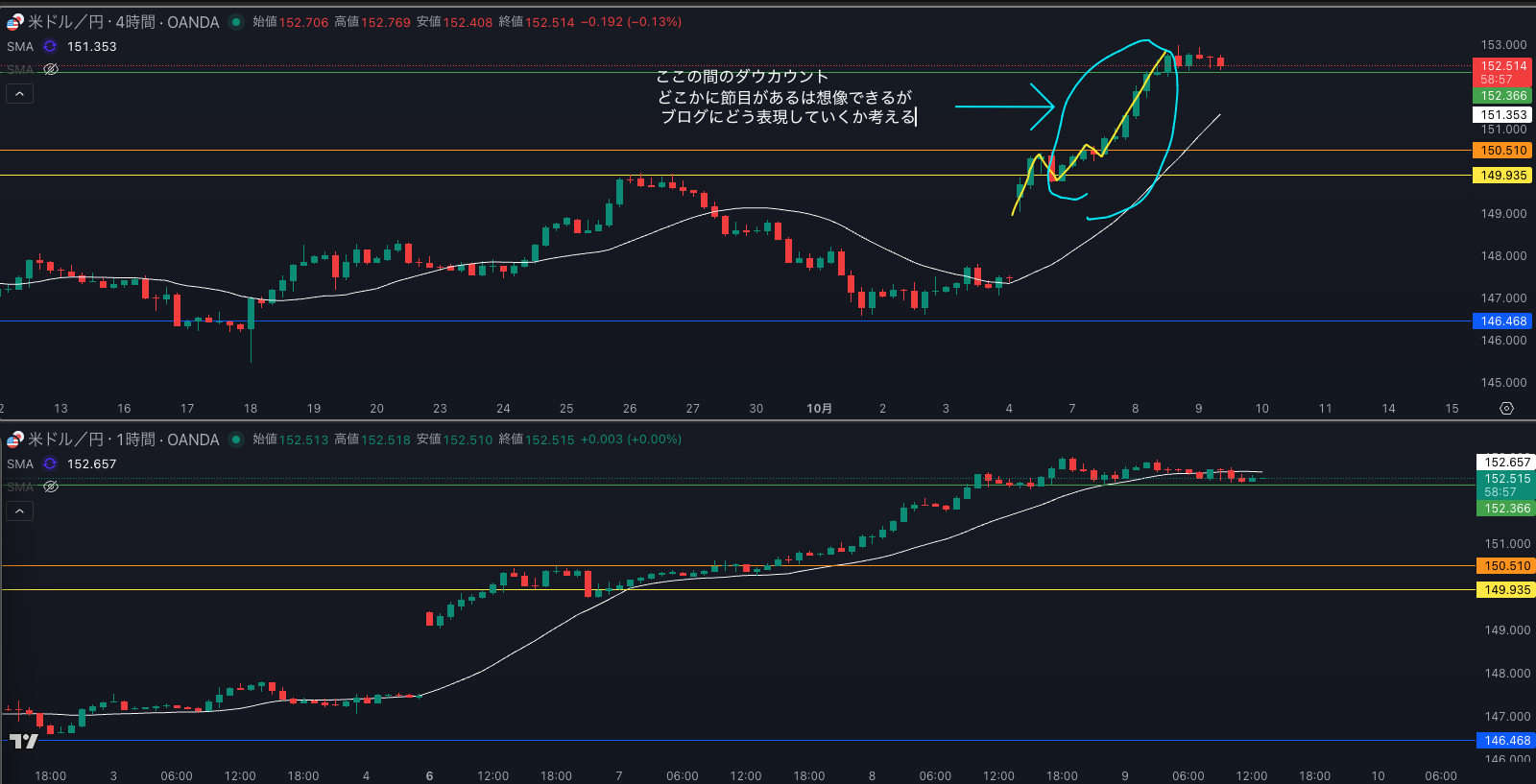Show the hidden SMA on 1-hour chart

pos(51,487)
